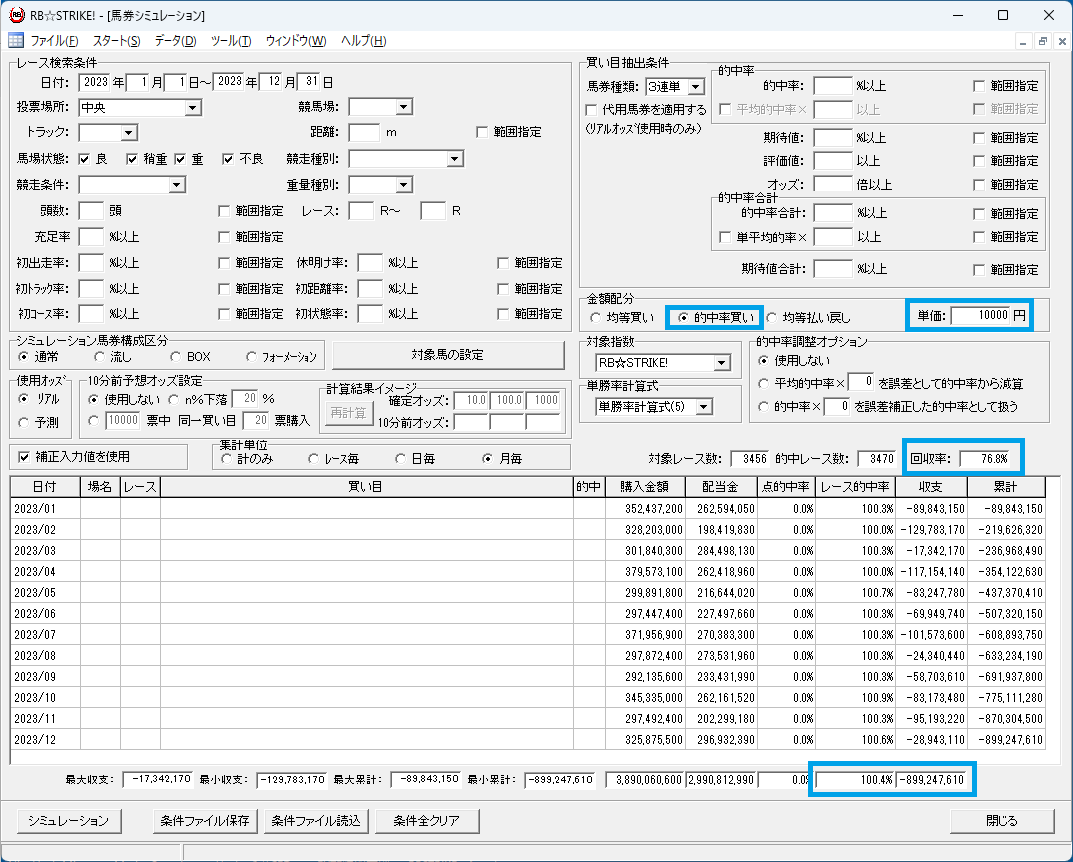Enable 代用馬券を適用する checkbox

(591, 109)
